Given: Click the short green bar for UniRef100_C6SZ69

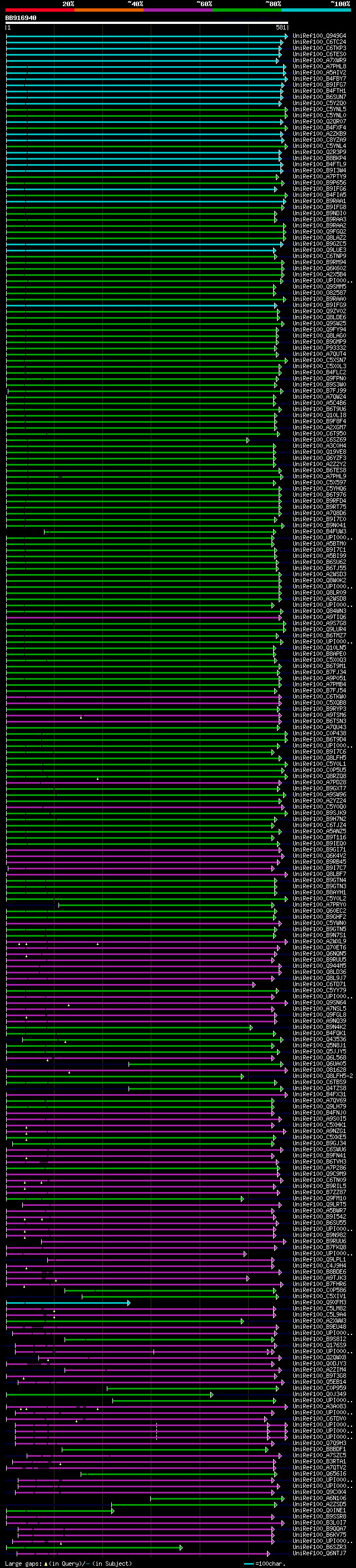Looking at the screenshot, I should pyautogui.click(x=128, y=439).
